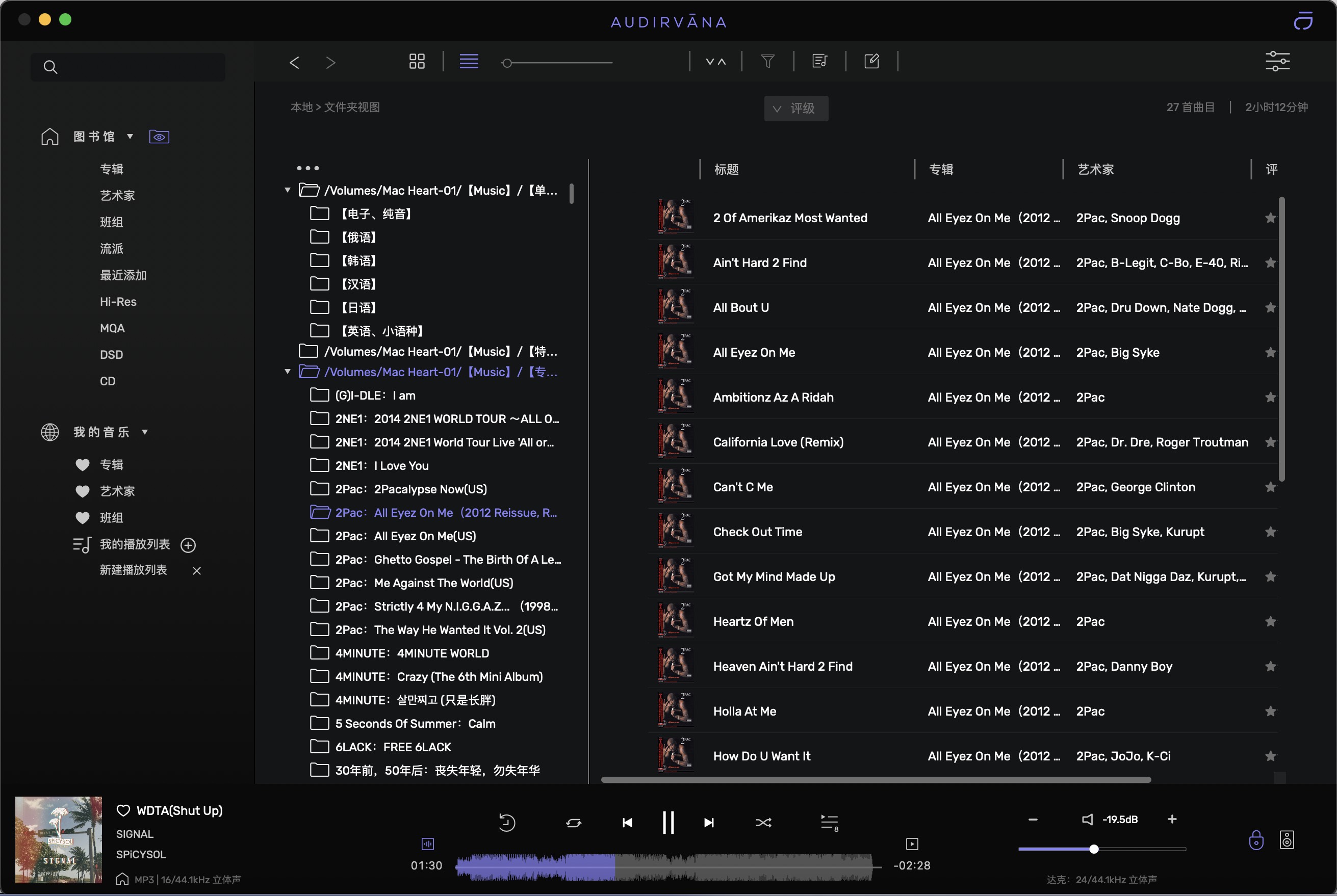The image size is (1337, 896).
Task: Open 文件夹视图 breadcrumb link
Action: (x=351, y=107)
